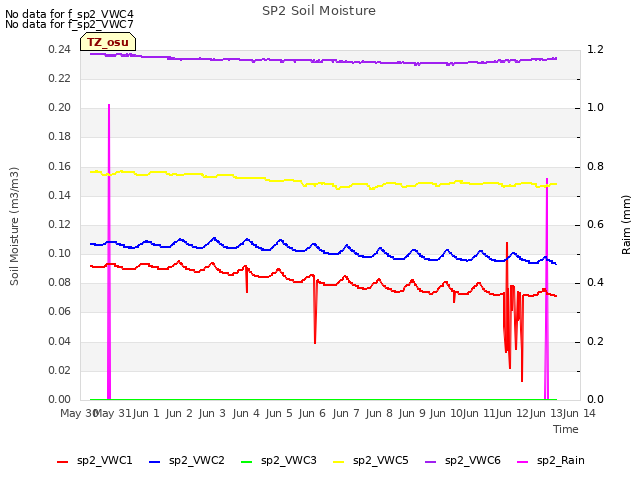The height and width of the screenshot is (480, 640).
Task: Click the Jun 8 x-axis tick label
Action: pos(379,413)
